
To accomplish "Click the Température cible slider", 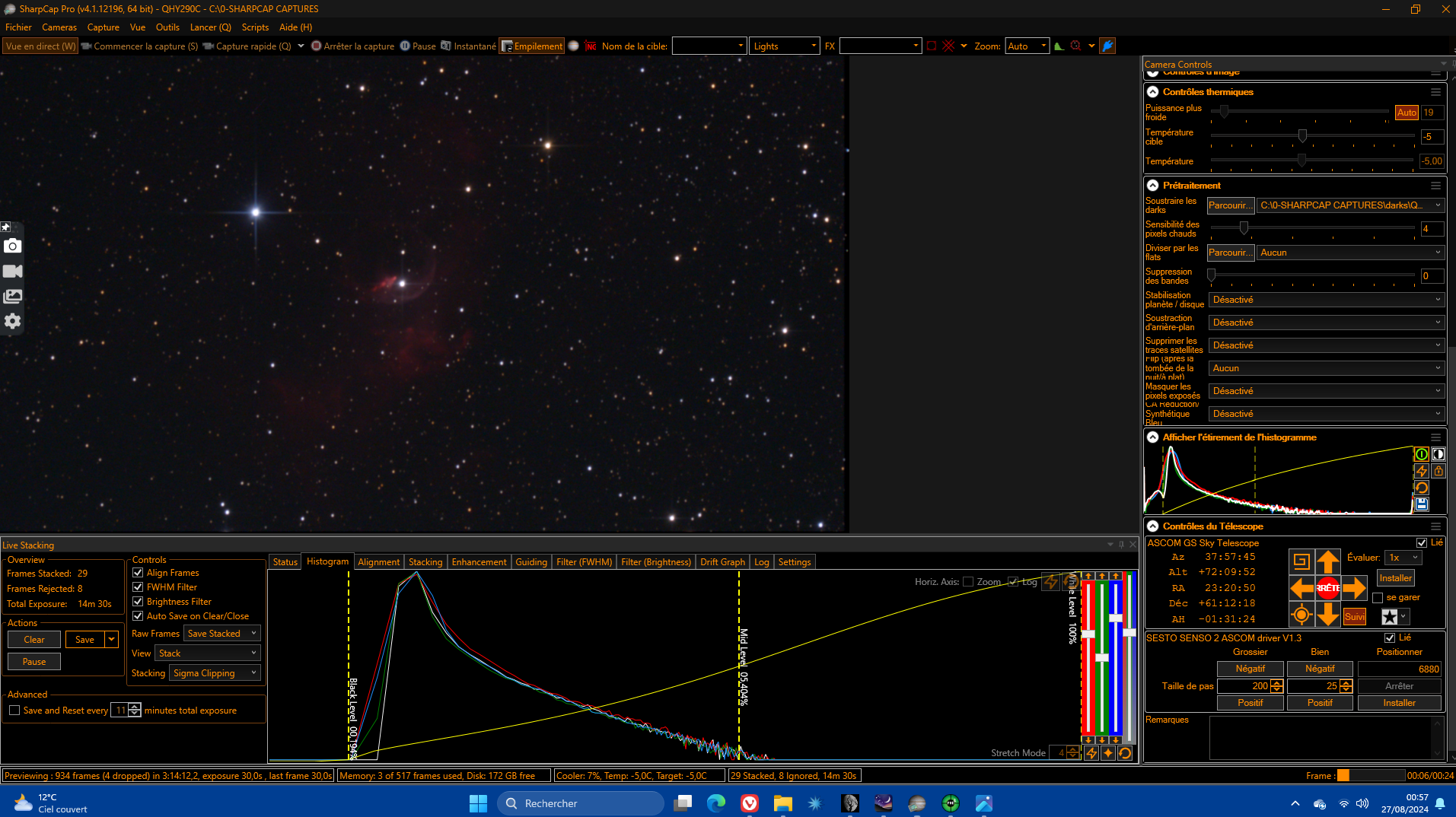I will (x=1312, y=137).
